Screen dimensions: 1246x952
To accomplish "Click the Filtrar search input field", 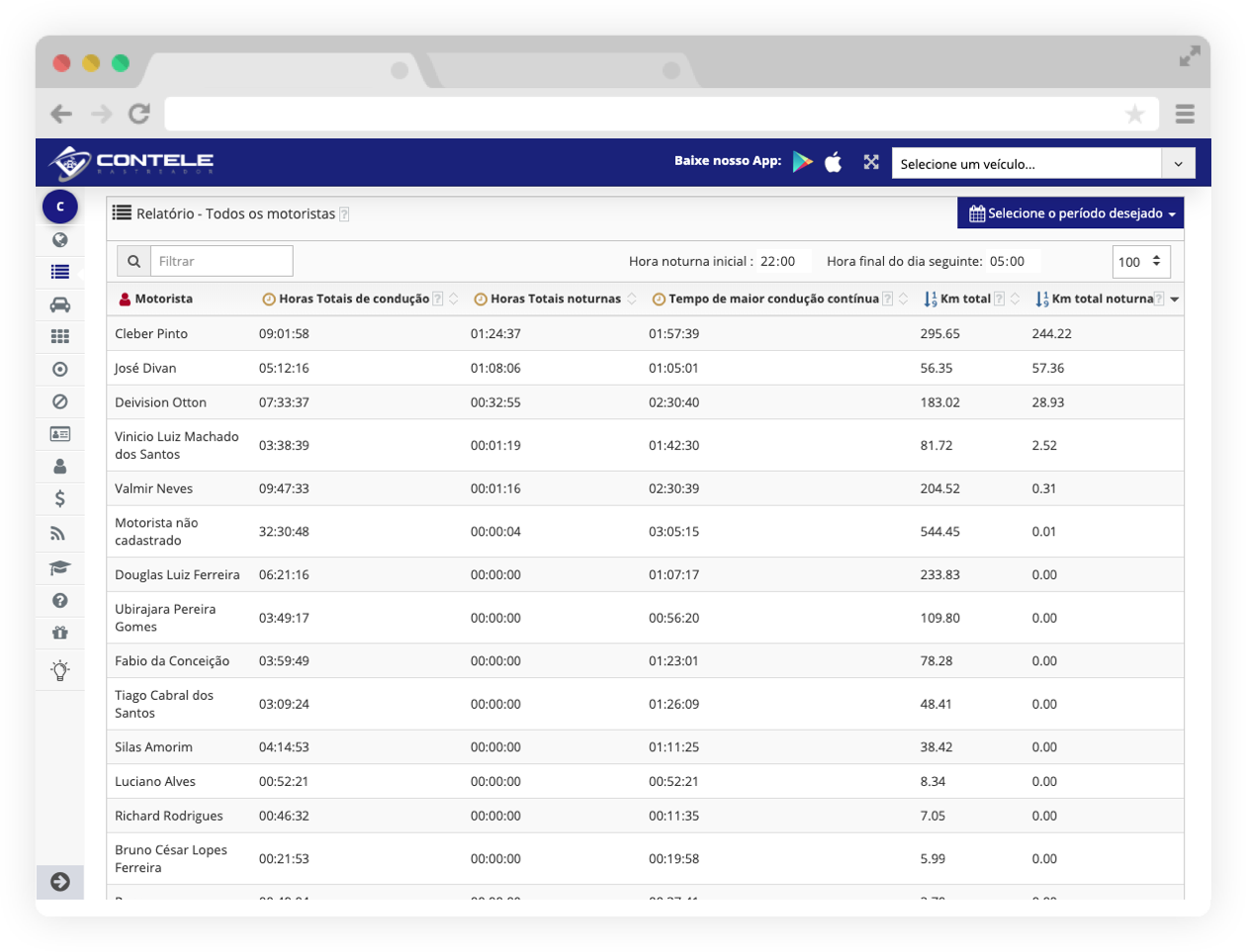I will 221,261.
